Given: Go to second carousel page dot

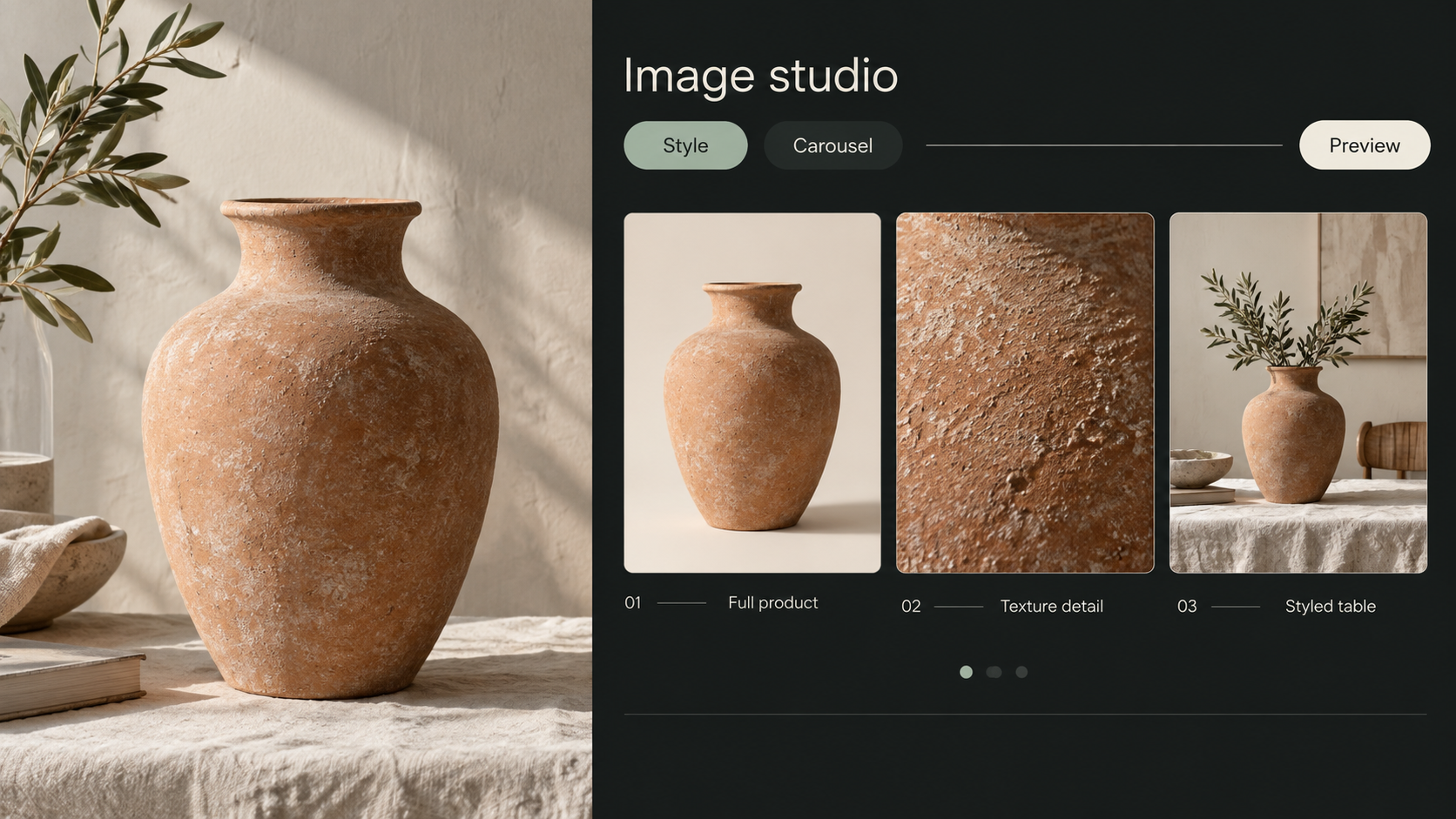Looking at the screenshot, I should pyautogui.click(x=994, y=672).
